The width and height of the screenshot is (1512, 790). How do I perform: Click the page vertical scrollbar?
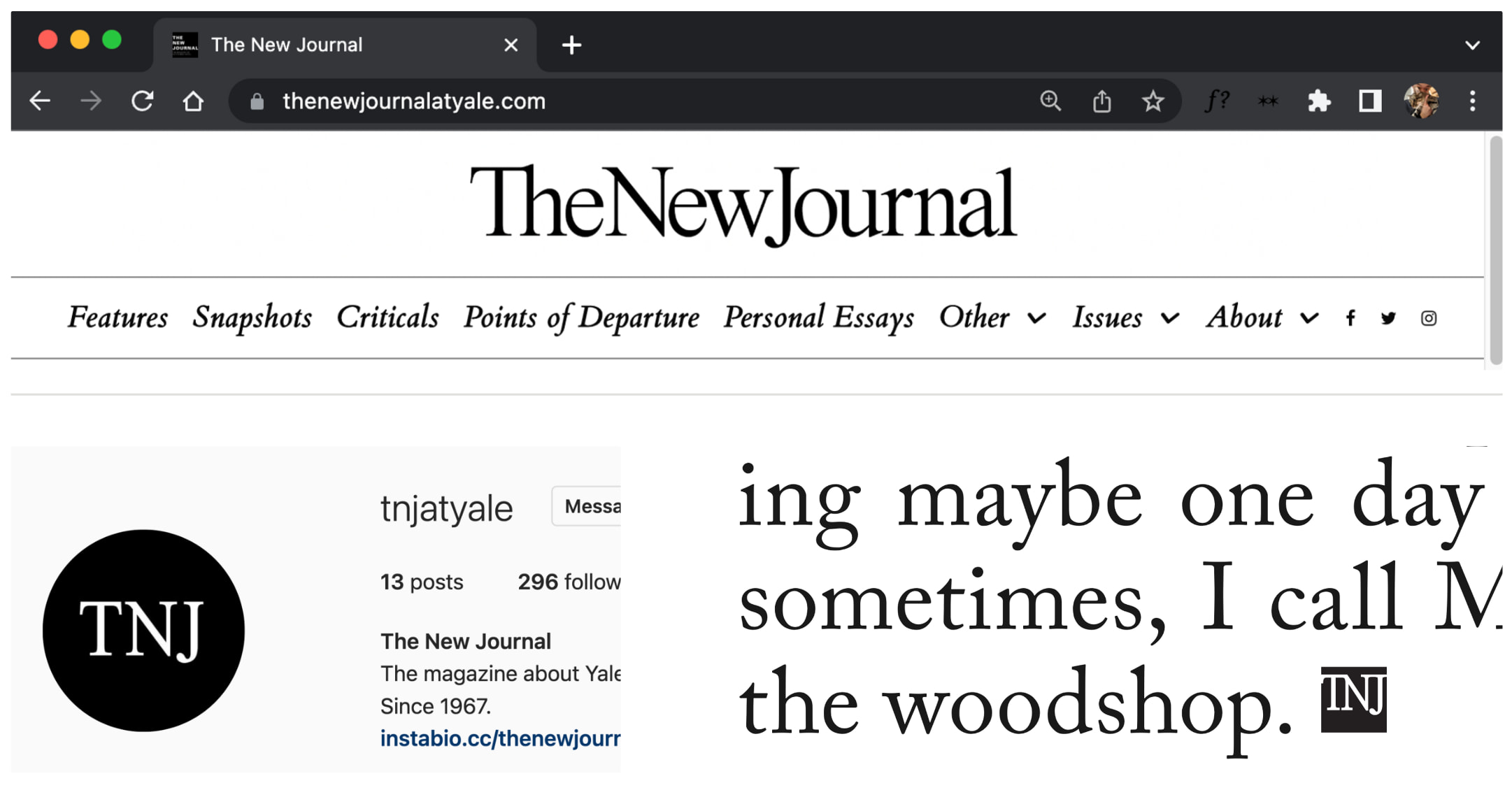[1496, 250]
